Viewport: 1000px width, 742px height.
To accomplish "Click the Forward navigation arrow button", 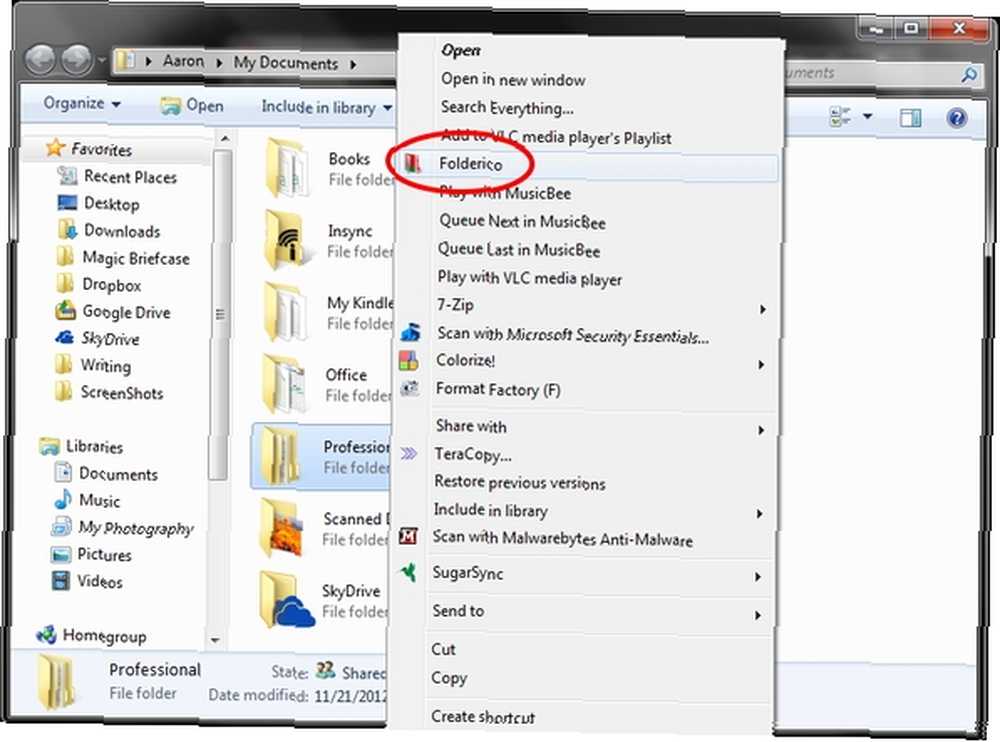I will pyautogui.click(x=77, y=60).
